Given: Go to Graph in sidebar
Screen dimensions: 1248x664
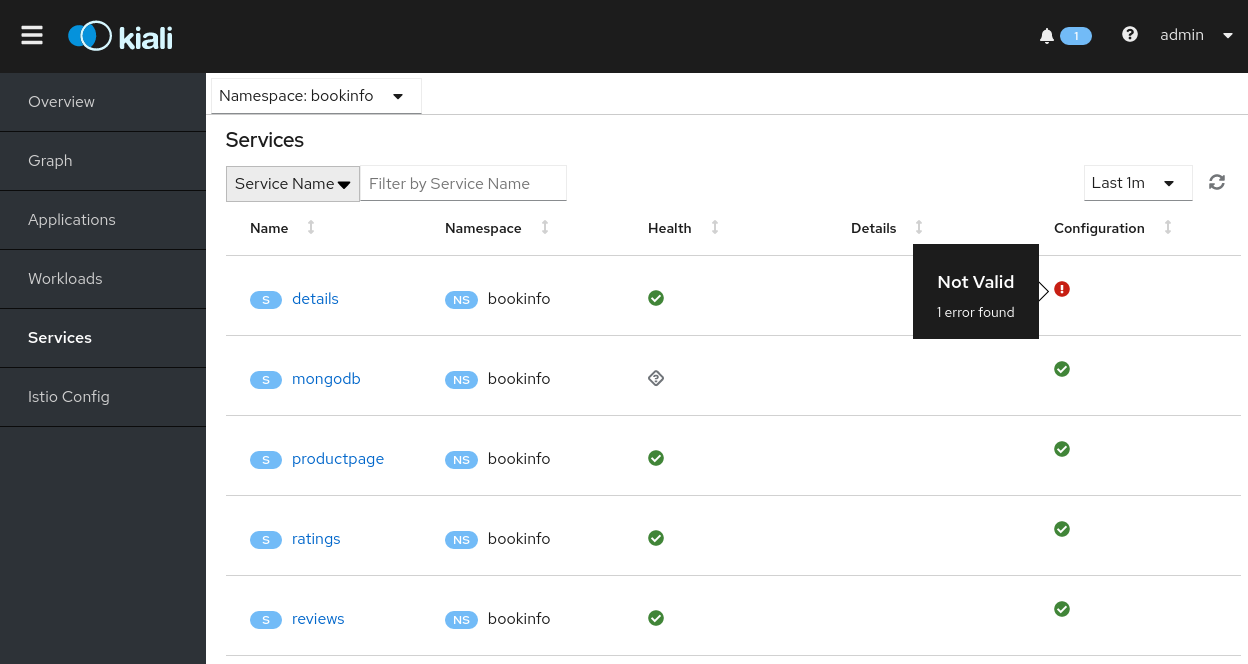Looking at the screenshot, I should 103,161.
